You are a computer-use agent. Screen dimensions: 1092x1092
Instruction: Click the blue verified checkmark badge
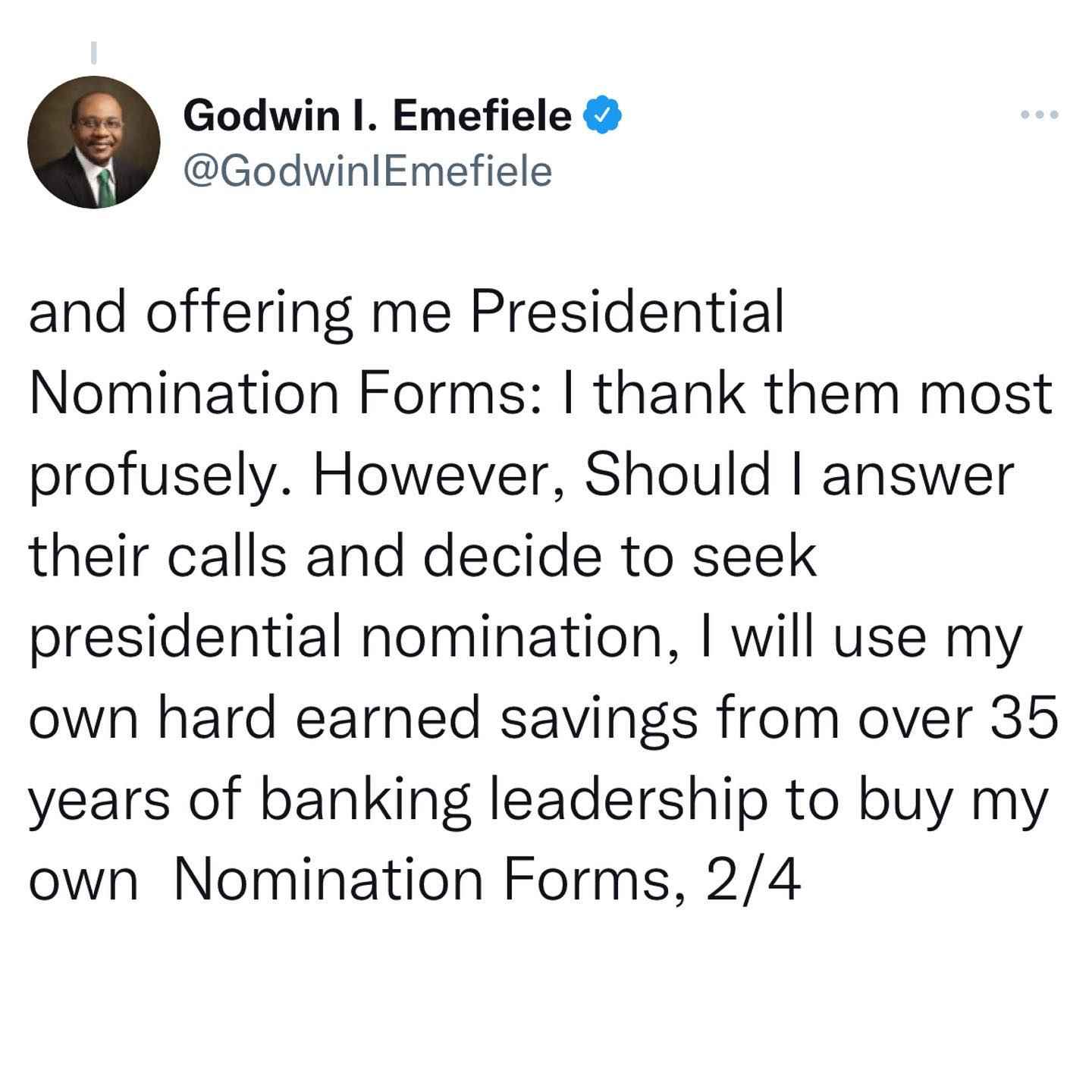pos(602,116)
